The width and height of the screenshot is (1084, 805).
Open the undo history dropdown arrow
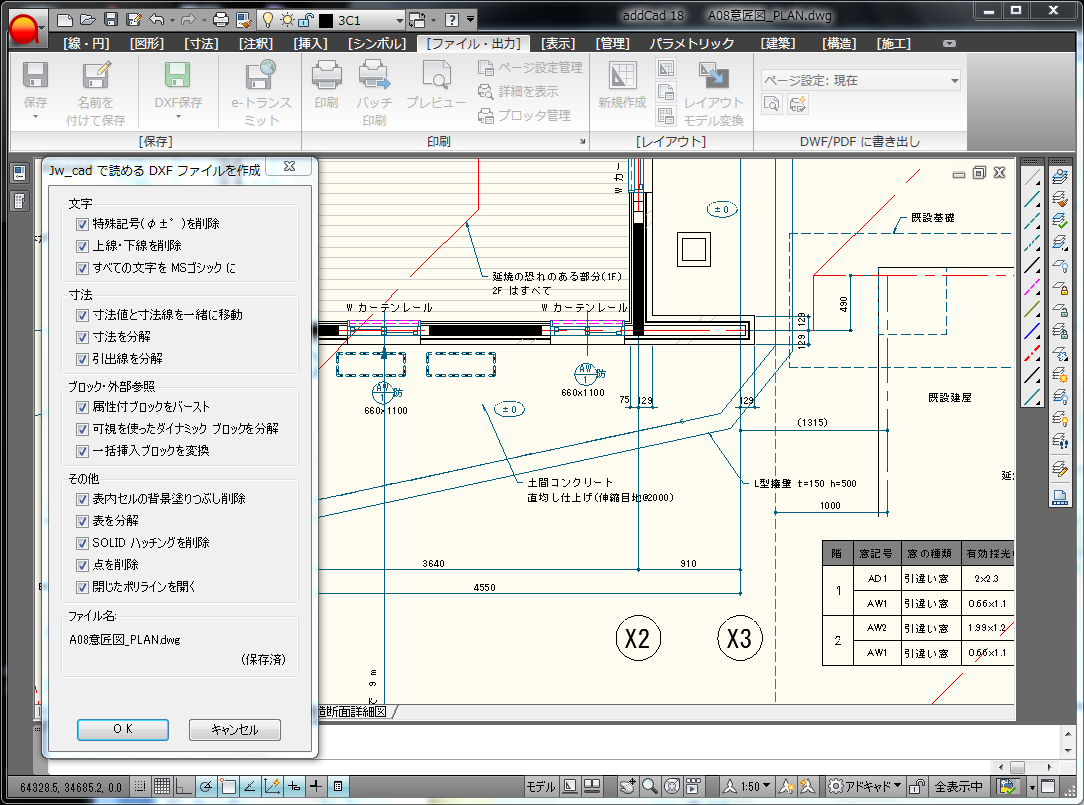click(x=172, y=20)
